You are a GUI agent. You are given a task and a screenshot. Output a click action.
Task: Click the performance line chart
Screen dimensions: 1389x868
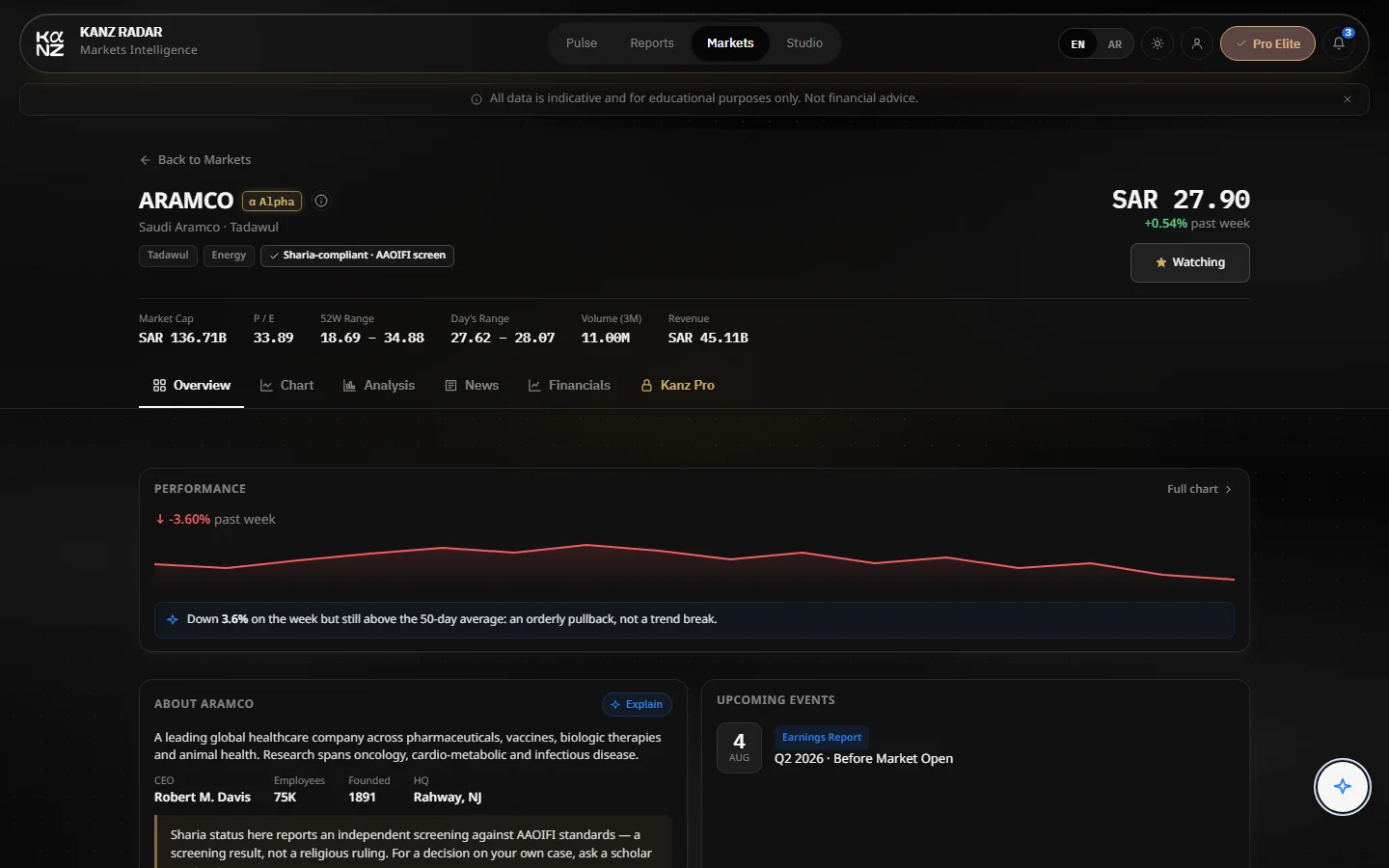click(x=694, y=563)
